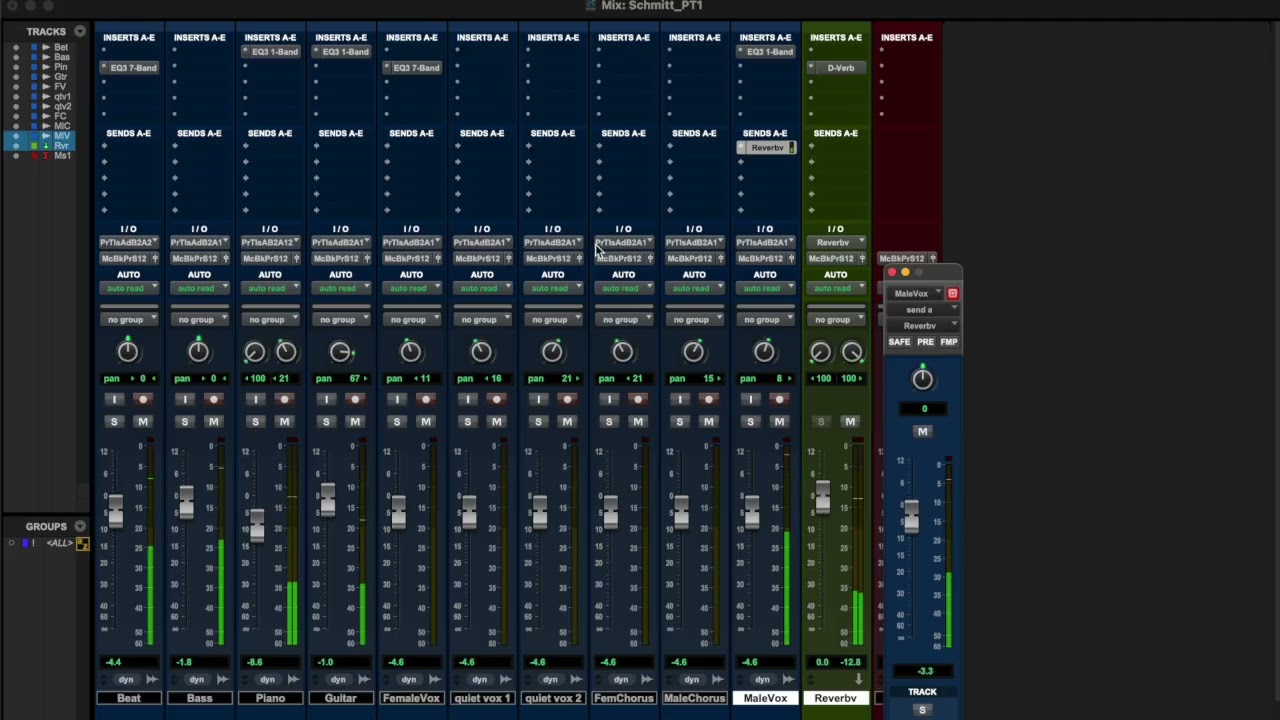
Task: Select the quiet vox 1 track name
Action: (x=482, y=698)
